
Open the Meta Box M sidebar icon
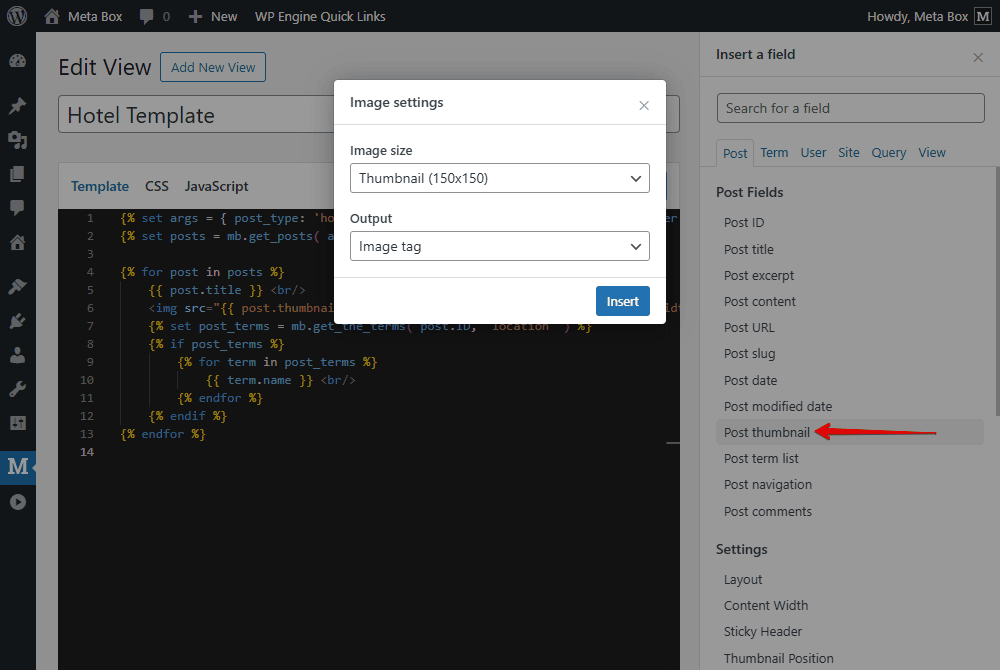click(17, 466)
